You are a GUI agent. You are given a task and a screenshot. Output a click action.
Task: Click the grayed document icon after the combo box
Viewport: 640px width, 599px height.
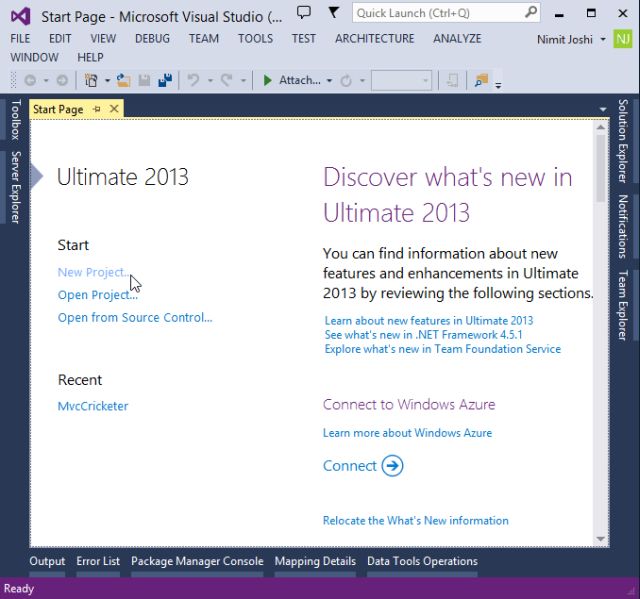[452, 80]
